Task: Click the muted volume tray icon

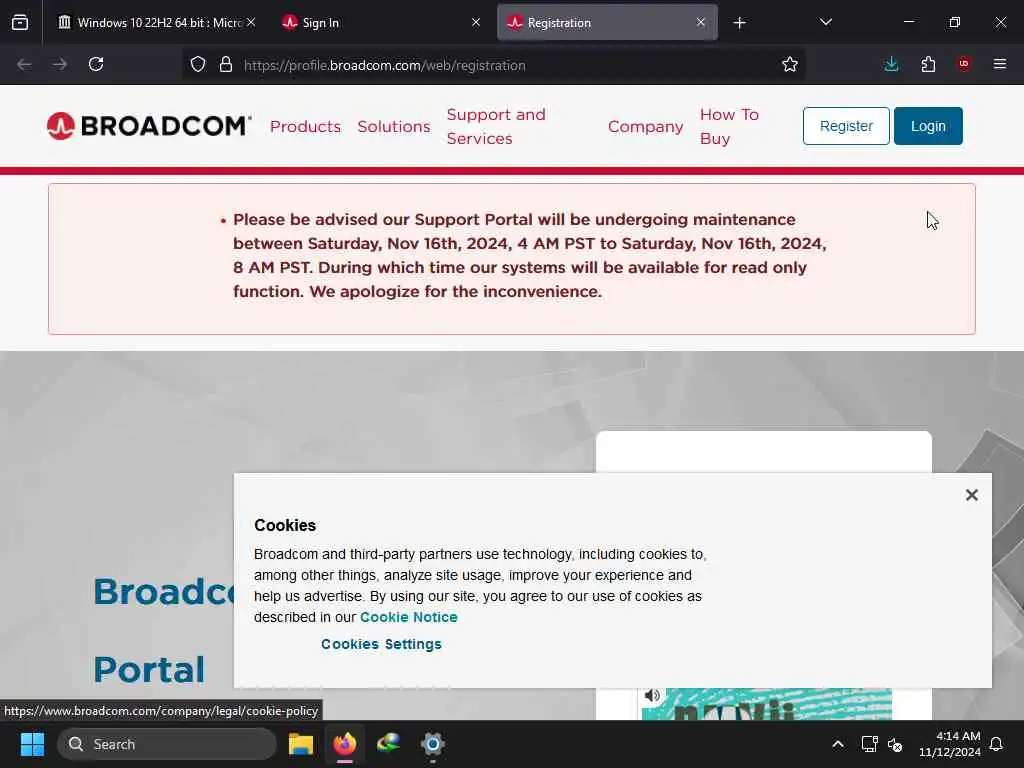Action: click(x=895, y=744)
